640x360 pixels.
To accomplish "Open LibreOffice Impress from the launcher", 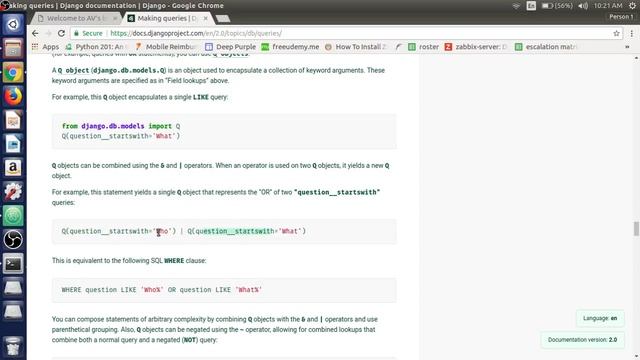I will point(13,120).
